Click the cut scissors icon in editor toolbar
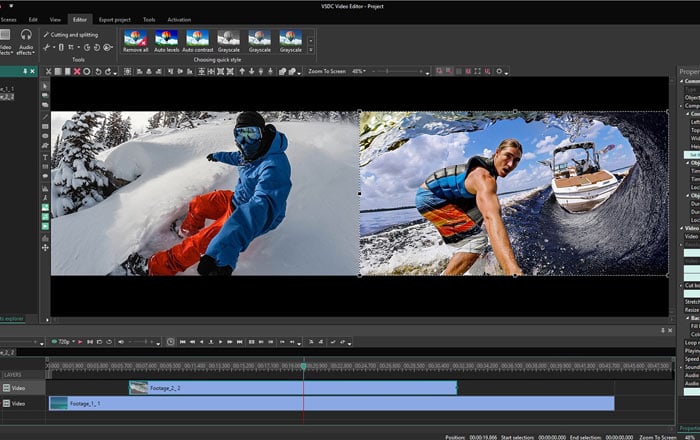The image size is (700, 440). 49,71
